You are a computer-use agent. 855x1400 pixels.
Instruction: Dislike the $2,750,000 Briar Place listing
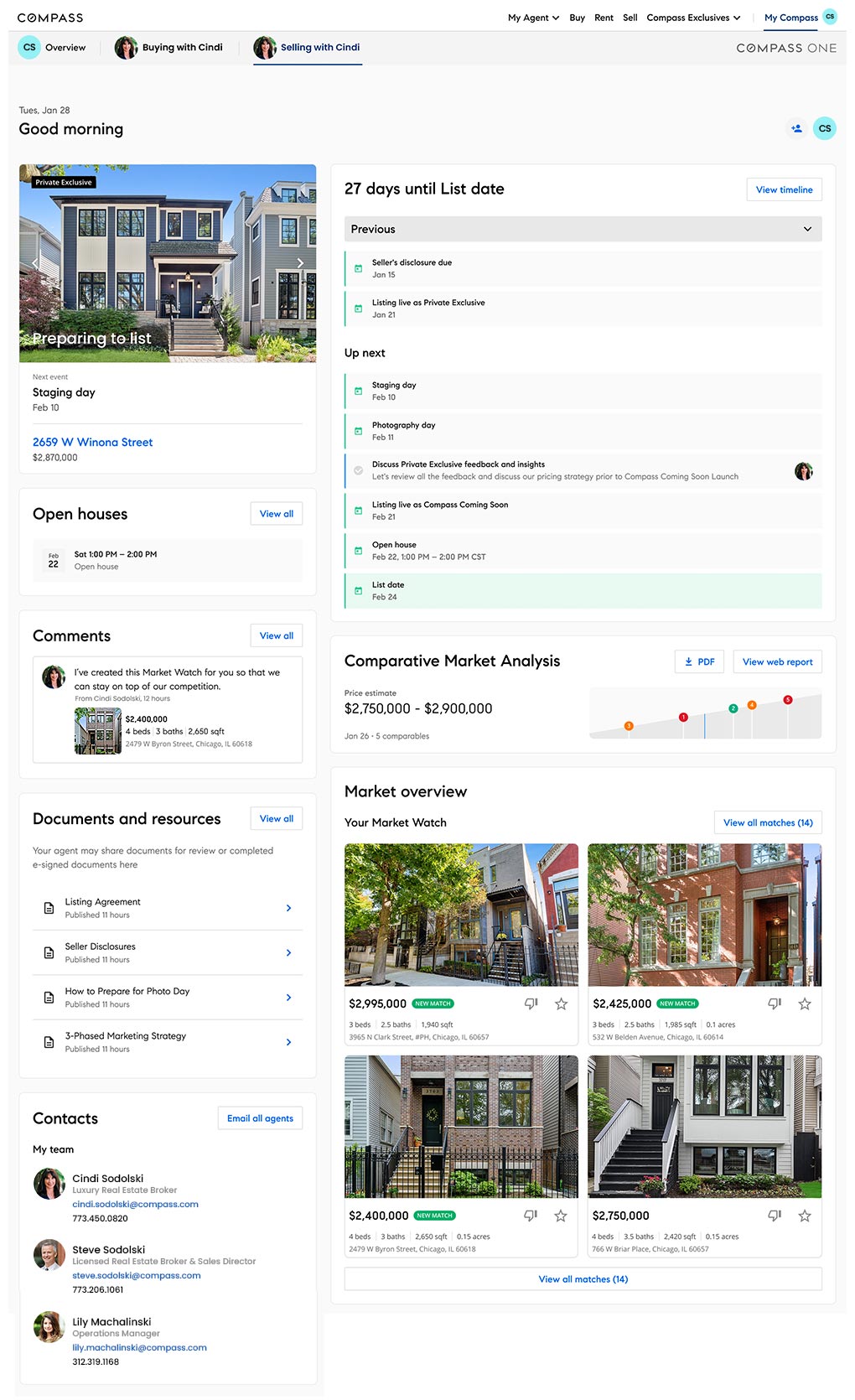coord(775,1216)
